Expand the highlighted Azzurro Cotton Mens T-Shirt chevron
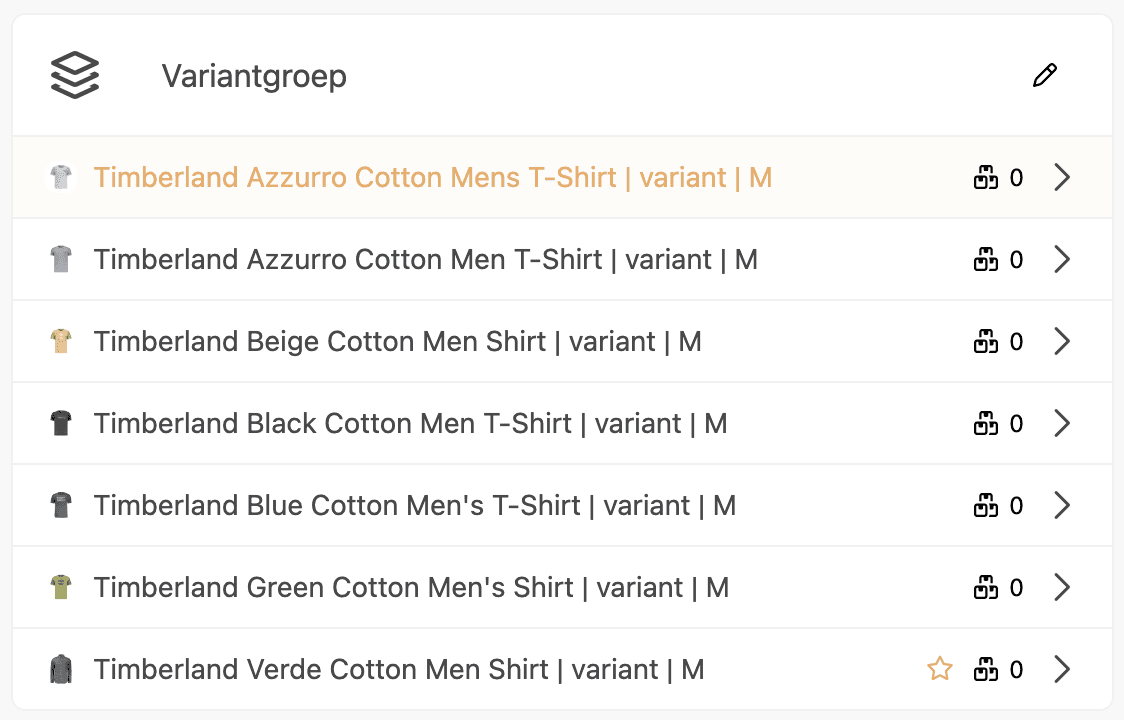The height and width of the screenshot is (720, 1124). pos(1062,178)
